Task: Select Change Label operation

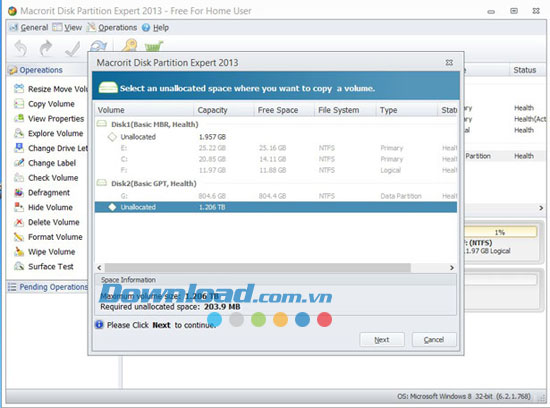Action: tap(45, 163)
